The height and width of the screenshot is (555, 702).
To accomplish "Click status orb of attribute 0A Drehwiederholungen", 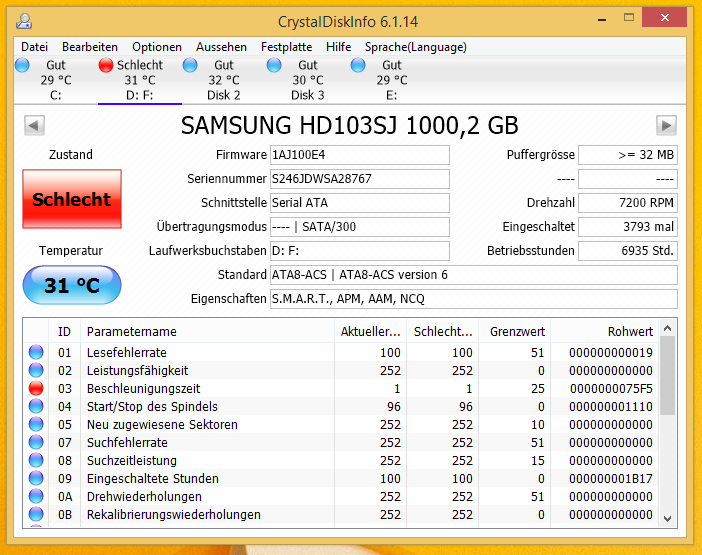I will [x=36, y=496].
